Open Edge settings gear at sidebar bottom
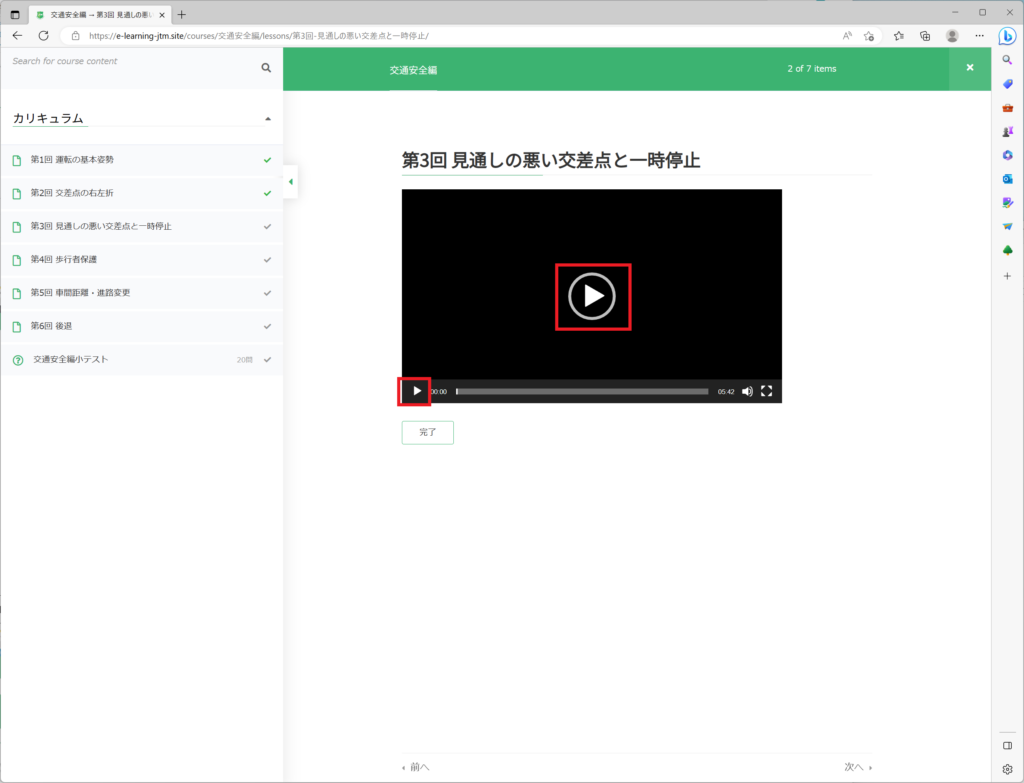The image size is (1024, 783). click(x=1007, y=769)
